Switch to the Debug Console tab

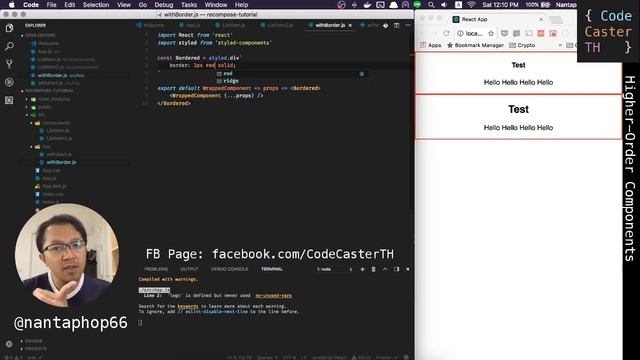(x=229, y=269)
